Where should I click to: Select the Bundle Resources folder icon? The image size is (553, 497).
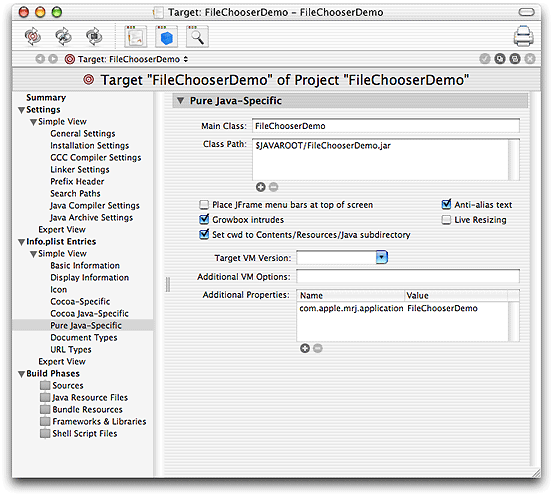pos(45,409)
